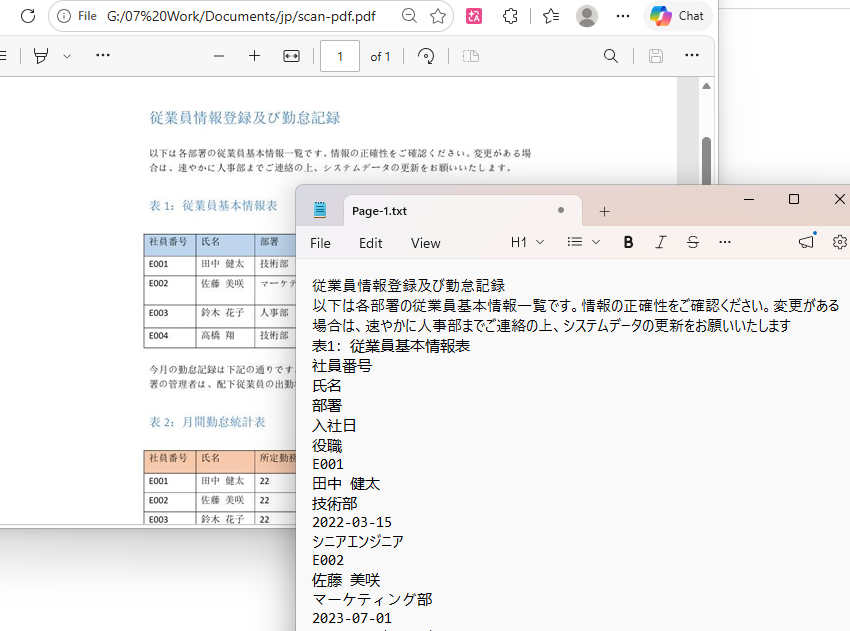Fit PDF to width

point(291,56)
